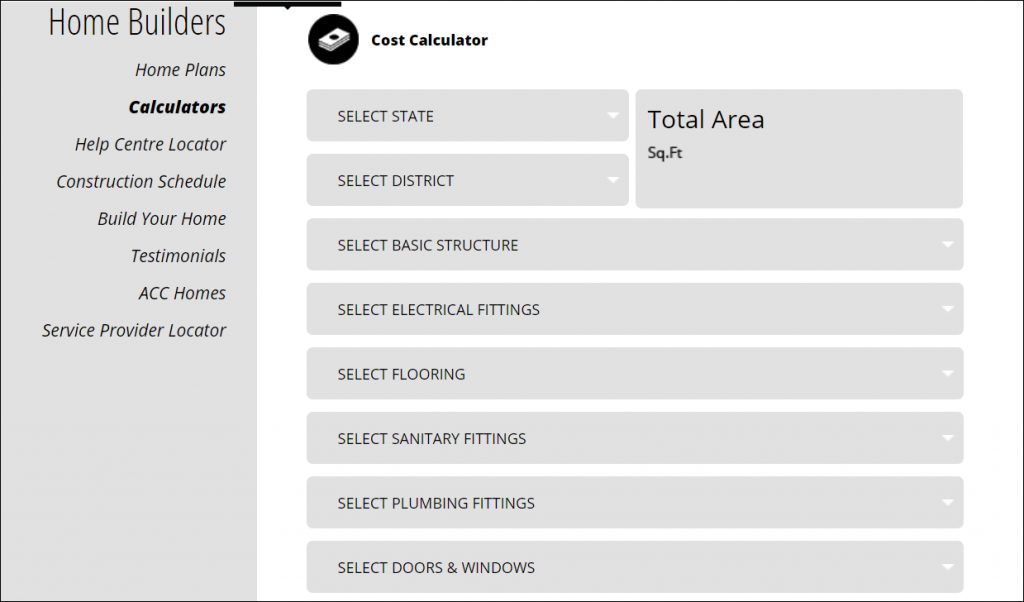The height and width of the screenshot is (602, 1024).
Task: Open Help Centre Locator link
Action: [150, 144]
